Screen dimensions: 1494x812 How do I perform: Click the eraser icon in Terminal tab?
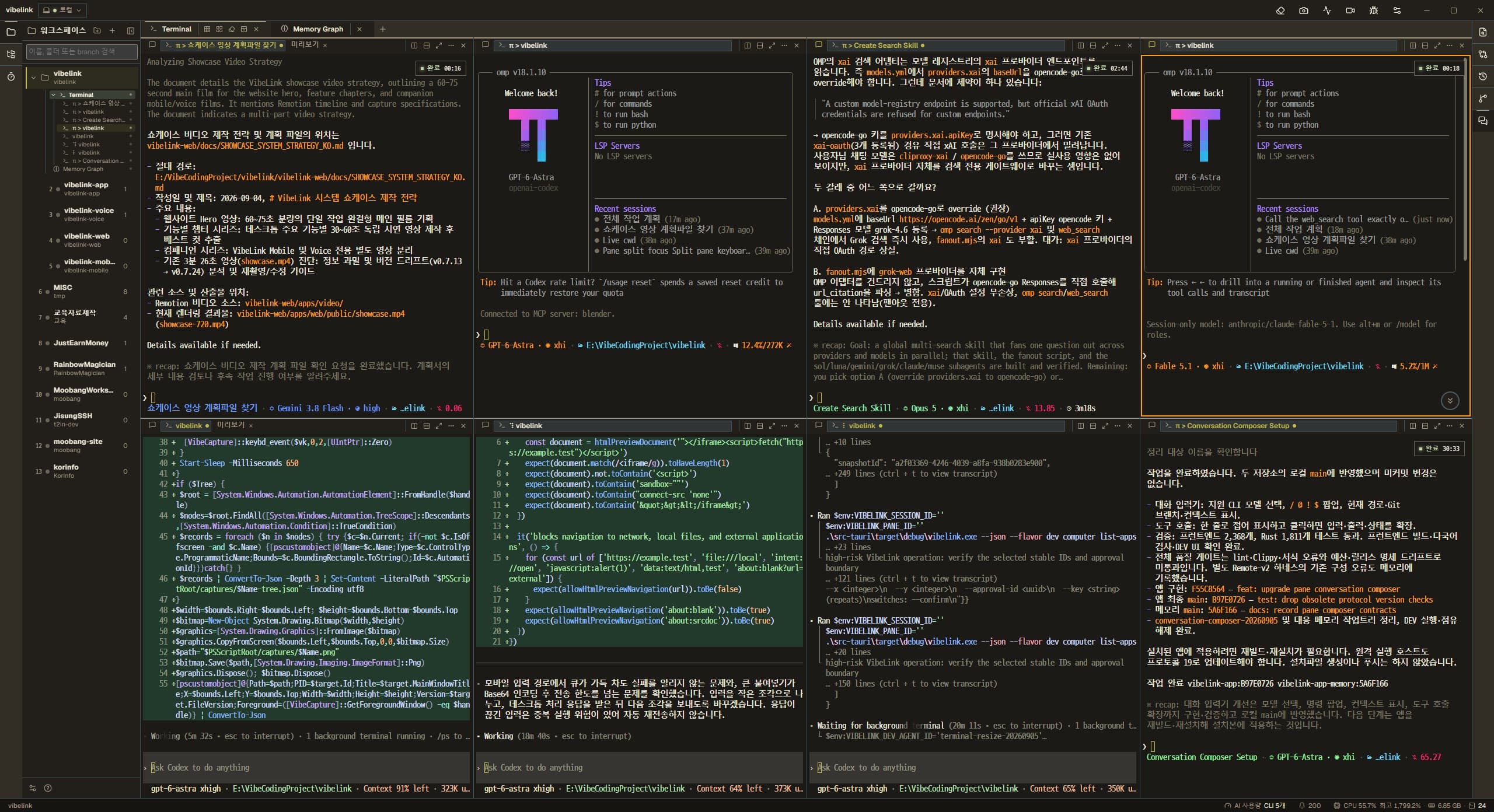click(232, 29)
